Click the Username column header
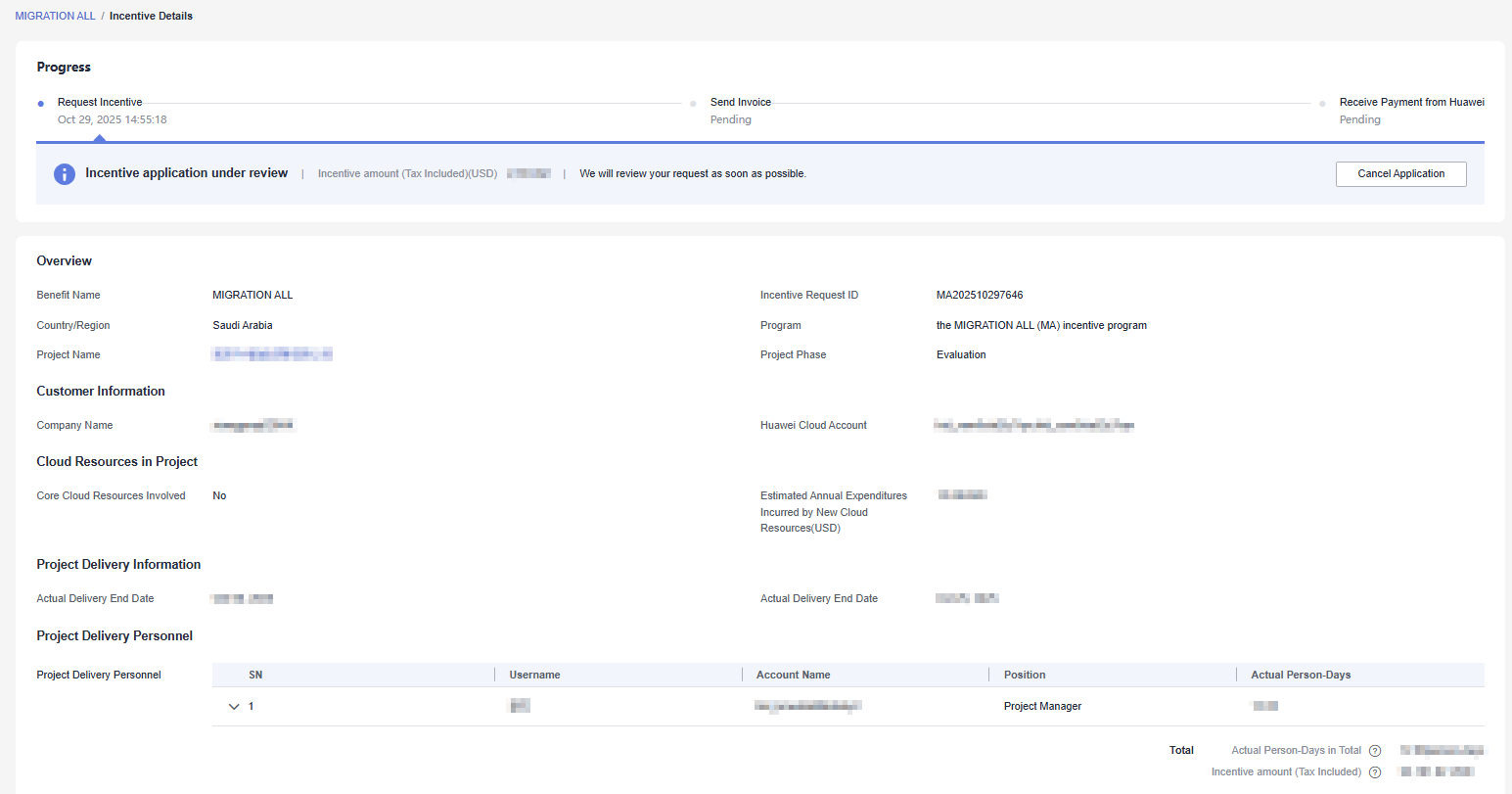The image size is (1512, 794). (534, 675)
